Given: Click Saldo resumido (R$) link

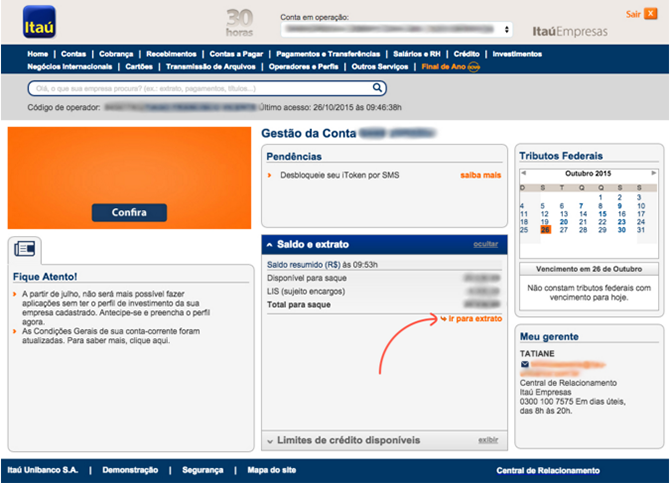Looking at the screenshot, I should pyautogui.click(x=304, y=265).
